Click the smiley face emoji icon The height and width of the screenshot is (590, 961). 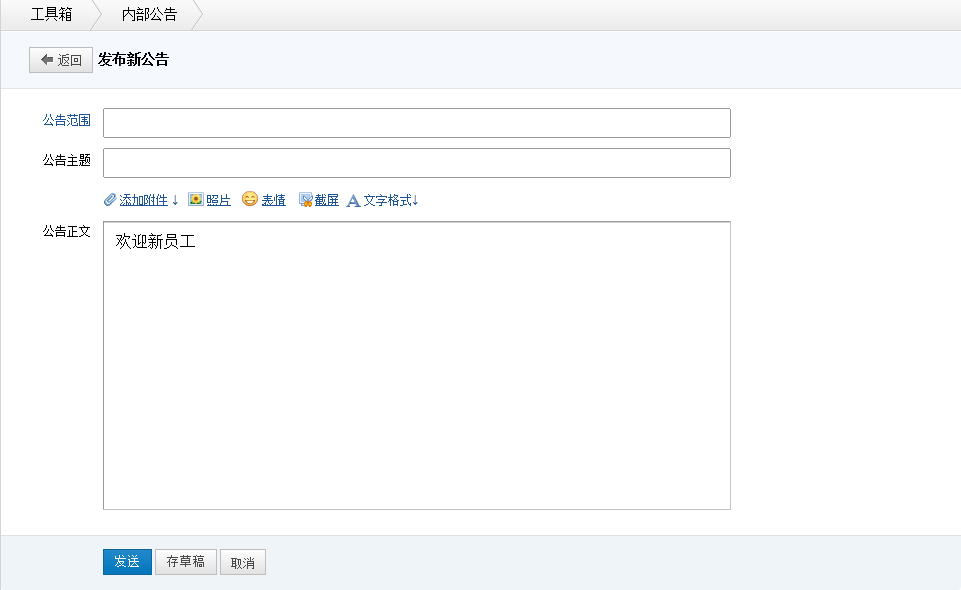[x=250, y=200]
